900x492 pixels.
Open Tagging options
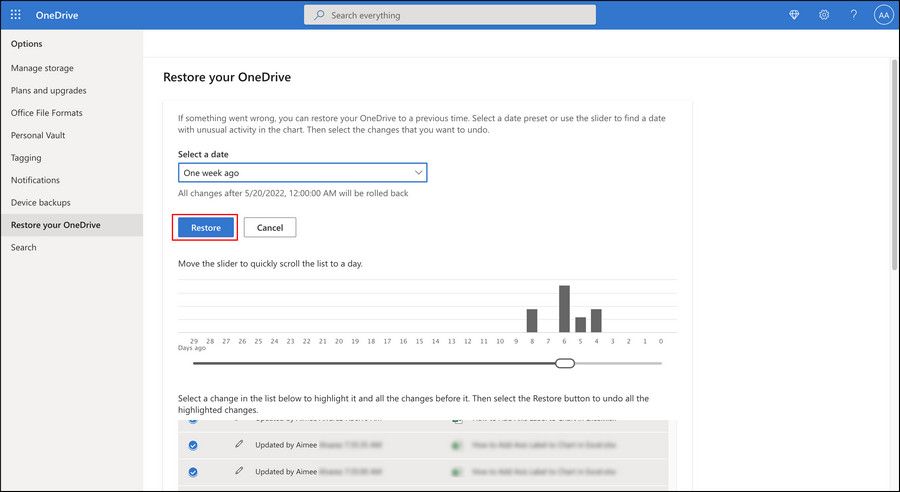tap(26, 157)
